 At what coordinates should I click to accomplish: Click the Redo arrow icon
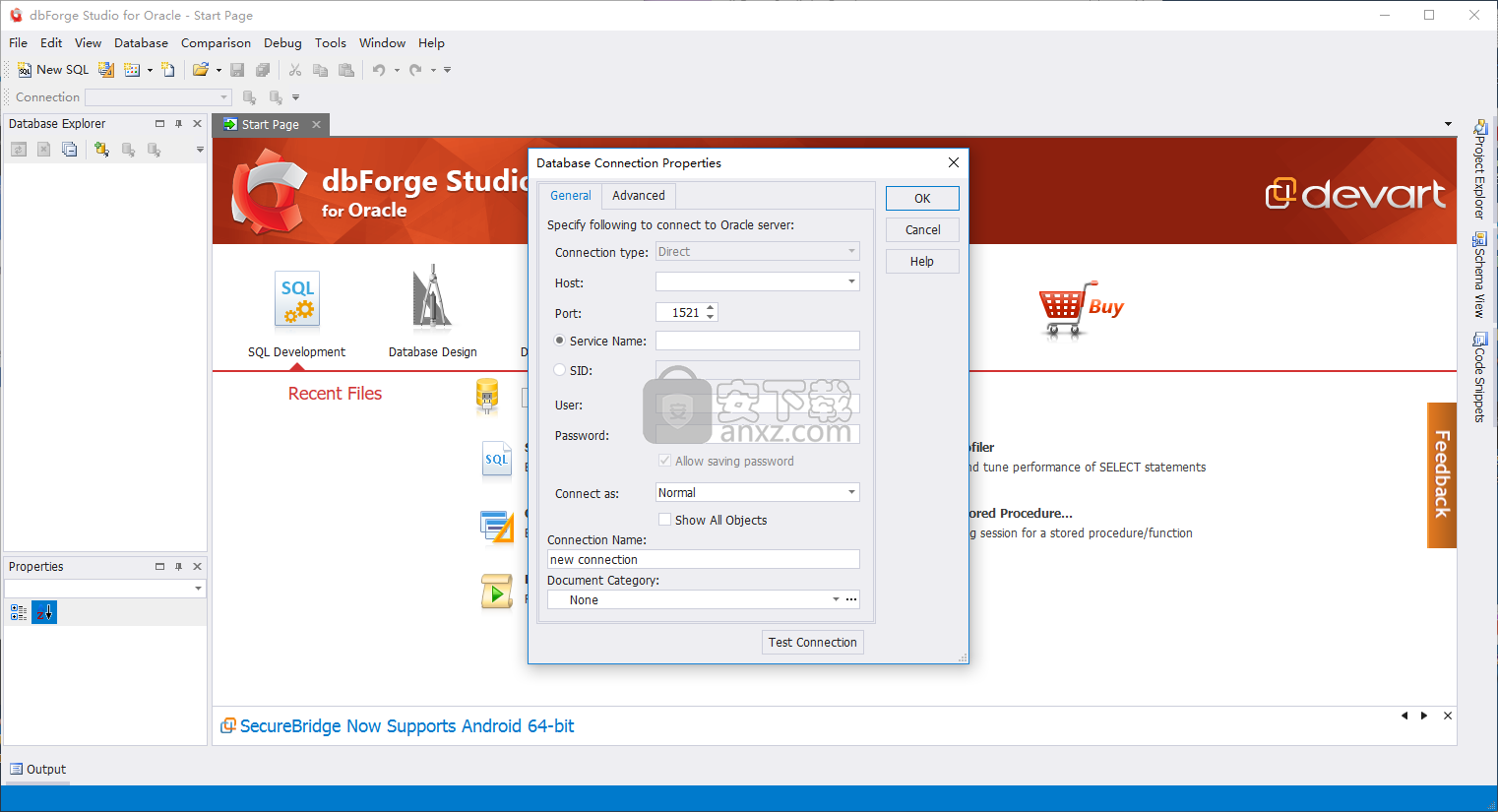pyautogui.click(x=415, y=70)
